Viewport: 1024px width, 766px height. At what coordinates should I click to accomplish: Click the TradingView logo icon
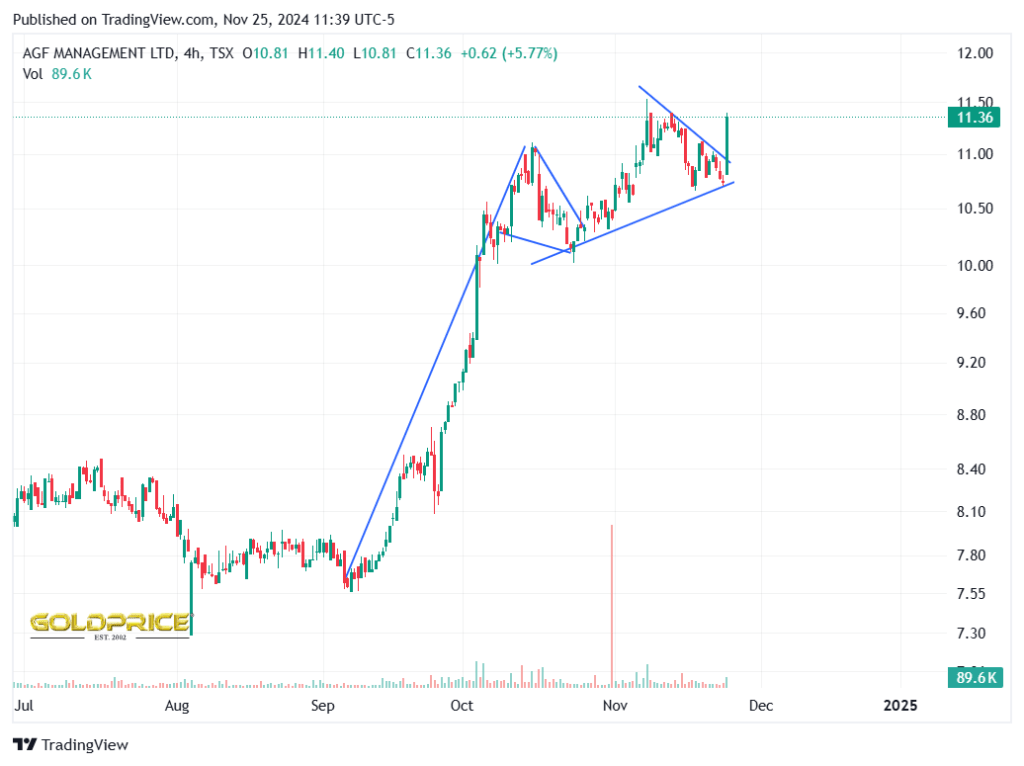[x=25, y=744]
